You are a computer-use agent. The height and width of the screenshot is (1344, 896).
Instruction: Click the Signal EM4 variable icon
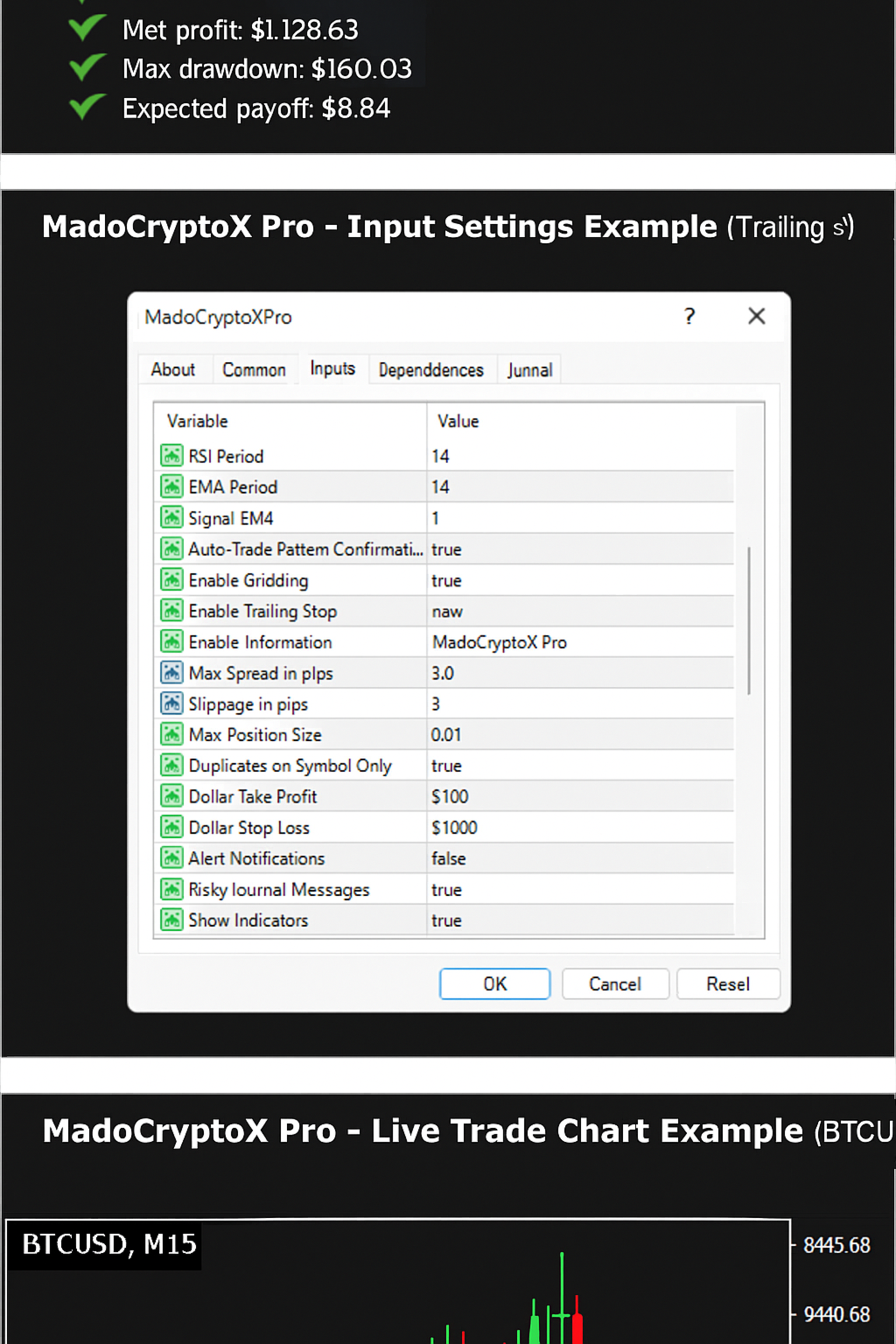[x=171, y=518]
